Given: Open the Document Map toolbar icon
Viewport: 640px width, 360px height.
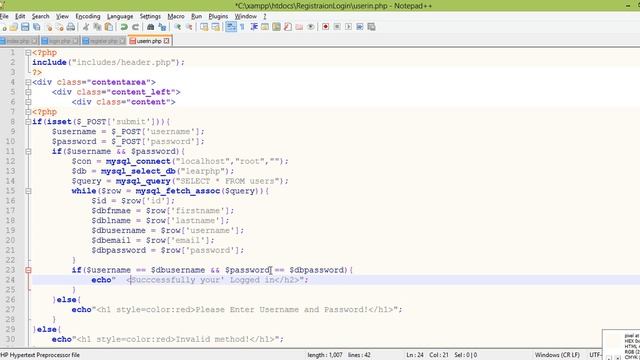Looking at the screenshot, I should 276,27.
